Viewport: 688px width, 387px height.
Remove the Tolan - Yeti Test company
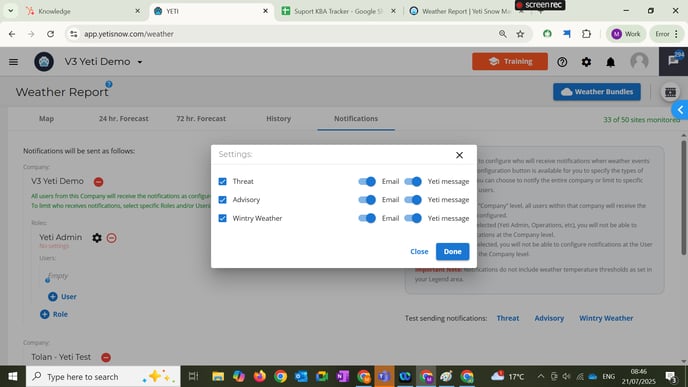coord(106,357)
